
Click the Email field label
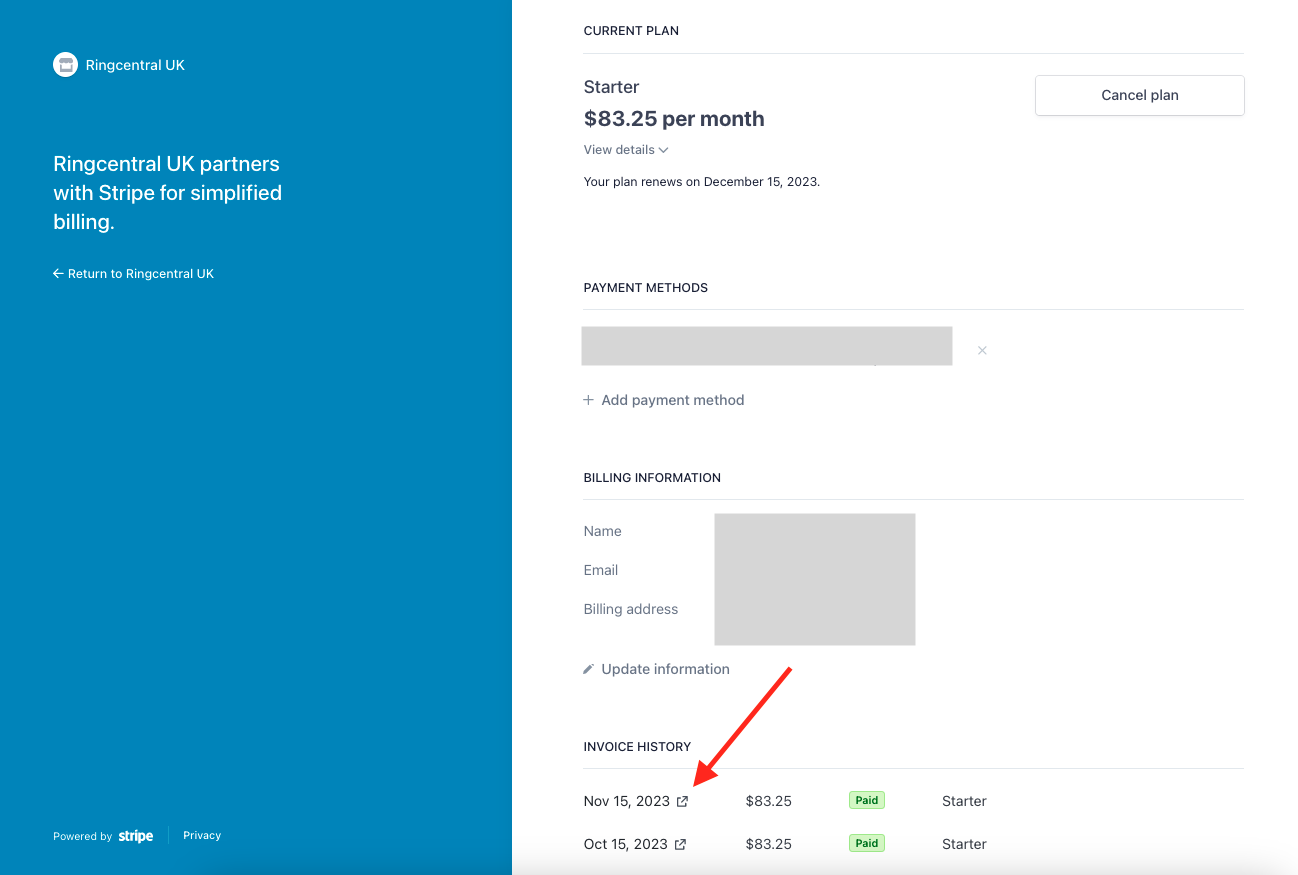pyautogui.click(x=601, y=570)
